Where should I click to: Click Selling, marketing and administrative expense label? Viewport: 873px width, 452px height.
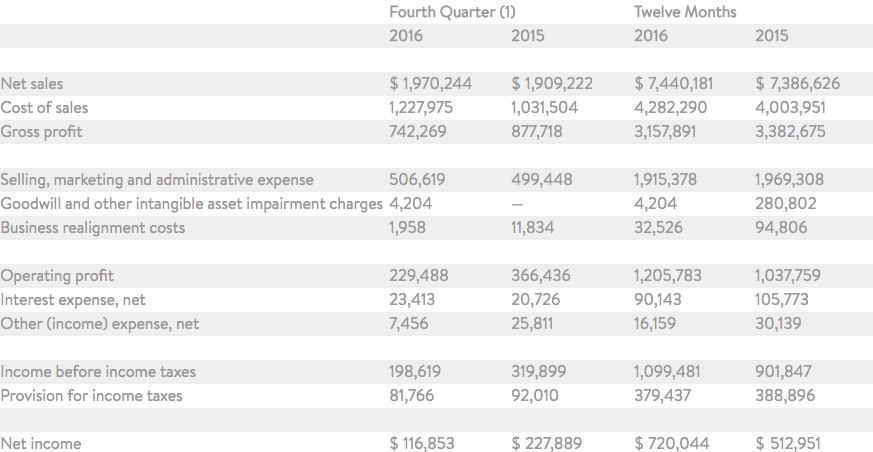point(157,180)
